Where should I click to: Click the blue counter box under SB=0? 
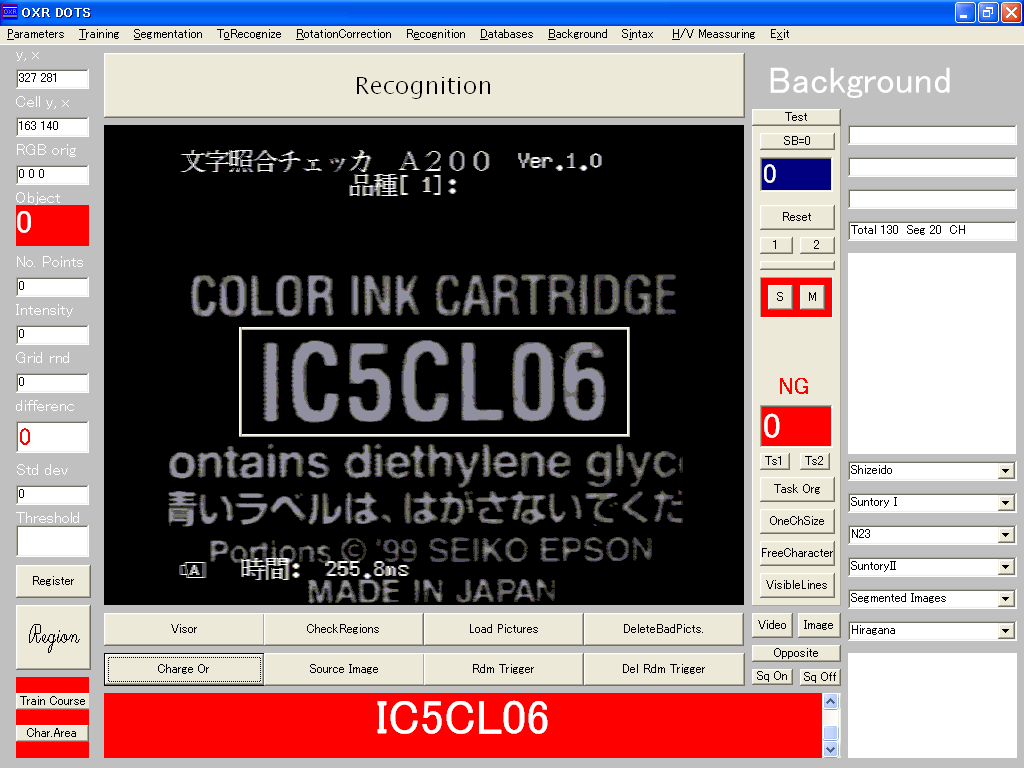point(796,174)
